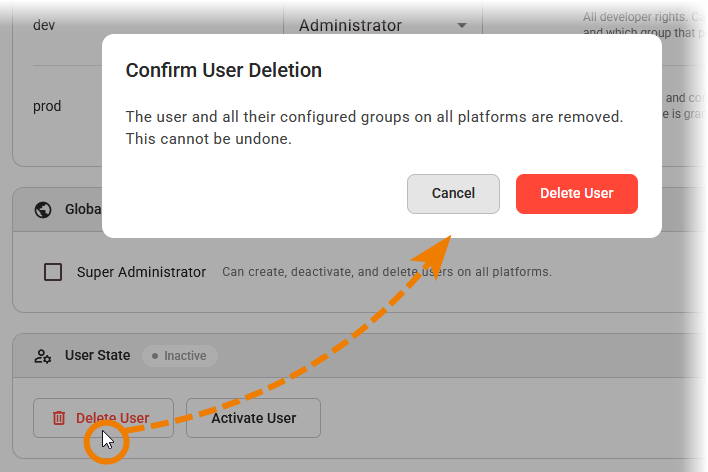This screenshot has width=708, height=472.
Task: Click the globe icon in Global section
Action: tap(43, 210)
